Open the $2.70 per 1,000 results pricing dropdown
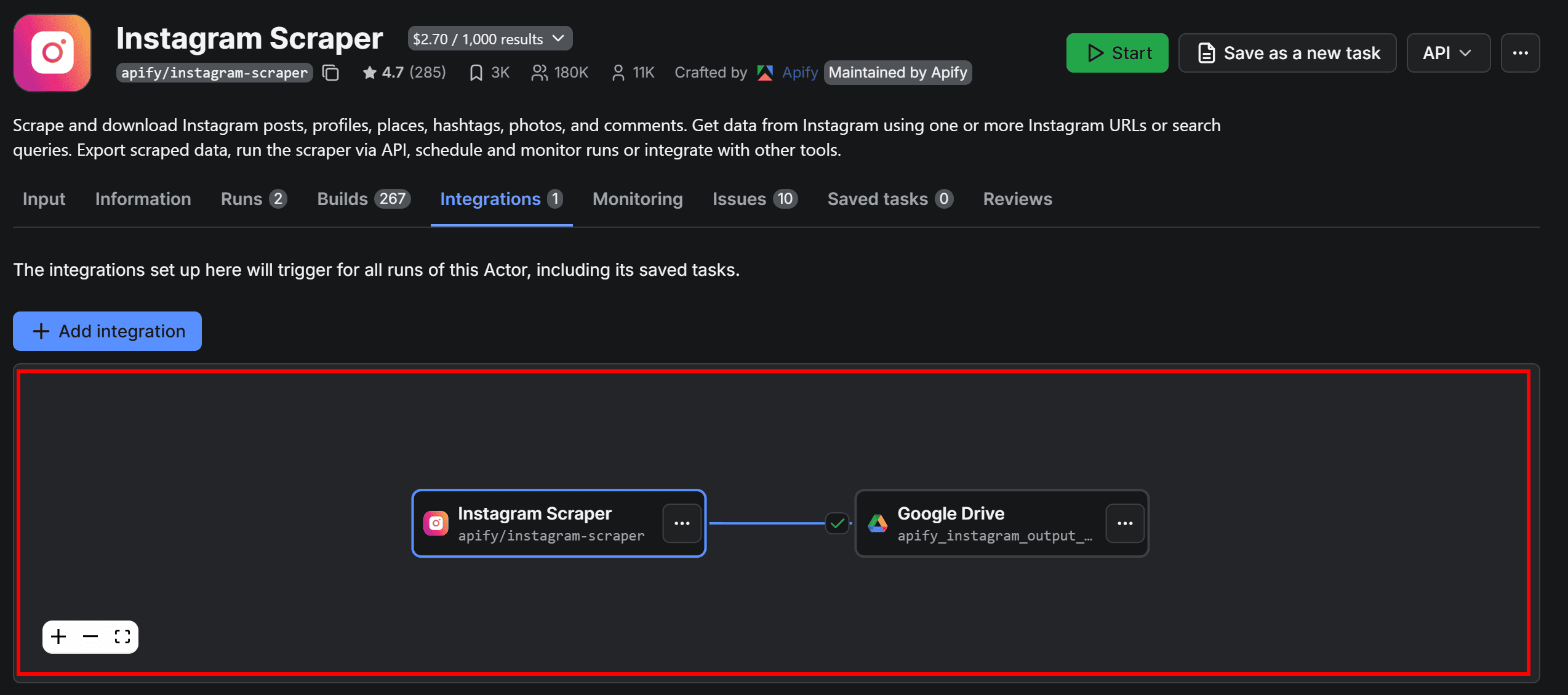The image size is (1568, 695). click(x=489, y=38)
